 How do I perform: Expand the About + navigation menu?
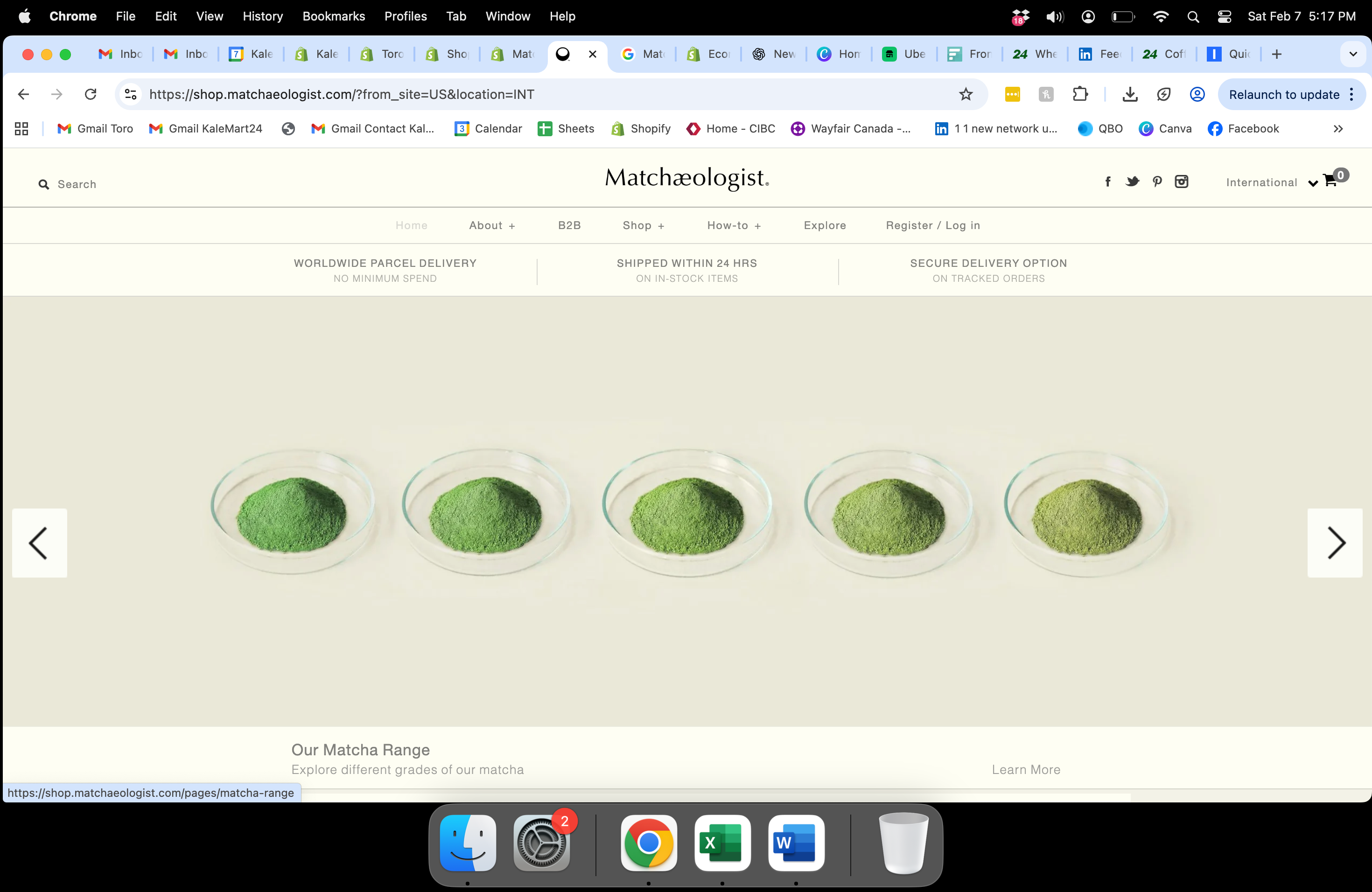(x=492, y=226)
